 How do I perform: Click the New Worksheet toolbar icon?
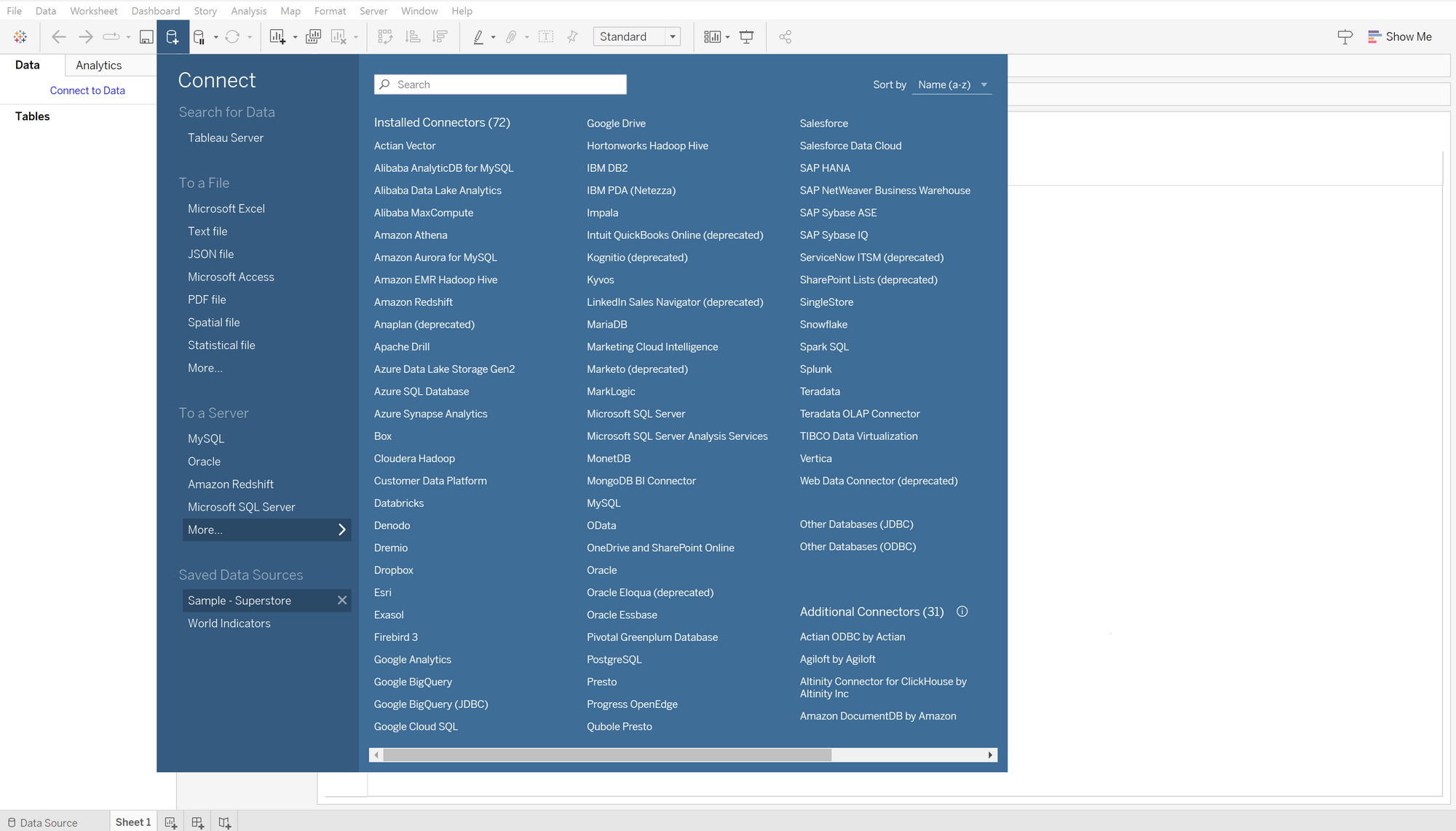pos(277,36)
